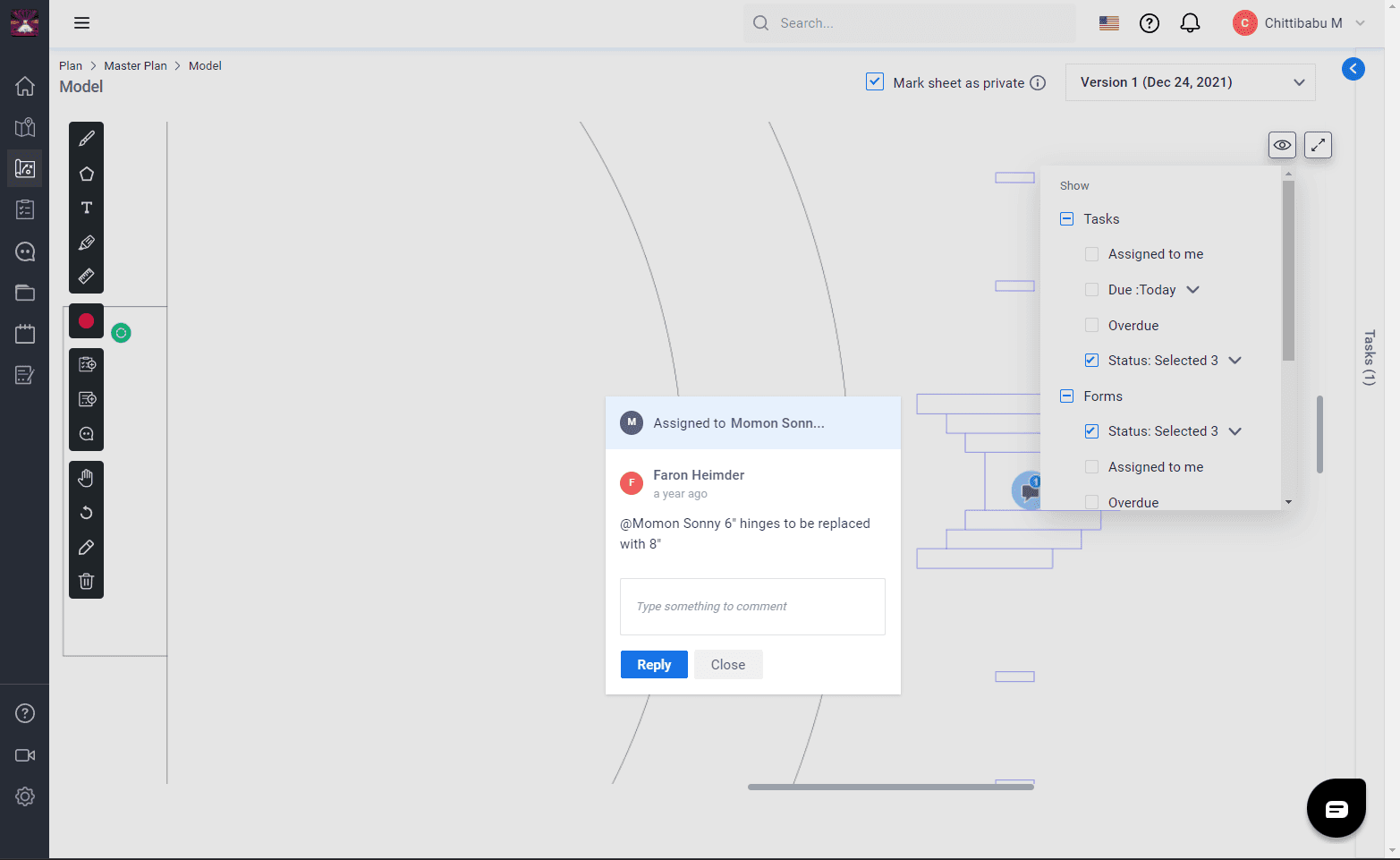This screenshot has width=1400, height=860.
Task: Open the Due :Today dropdown arrow
Action: [x=1192, y=290]
